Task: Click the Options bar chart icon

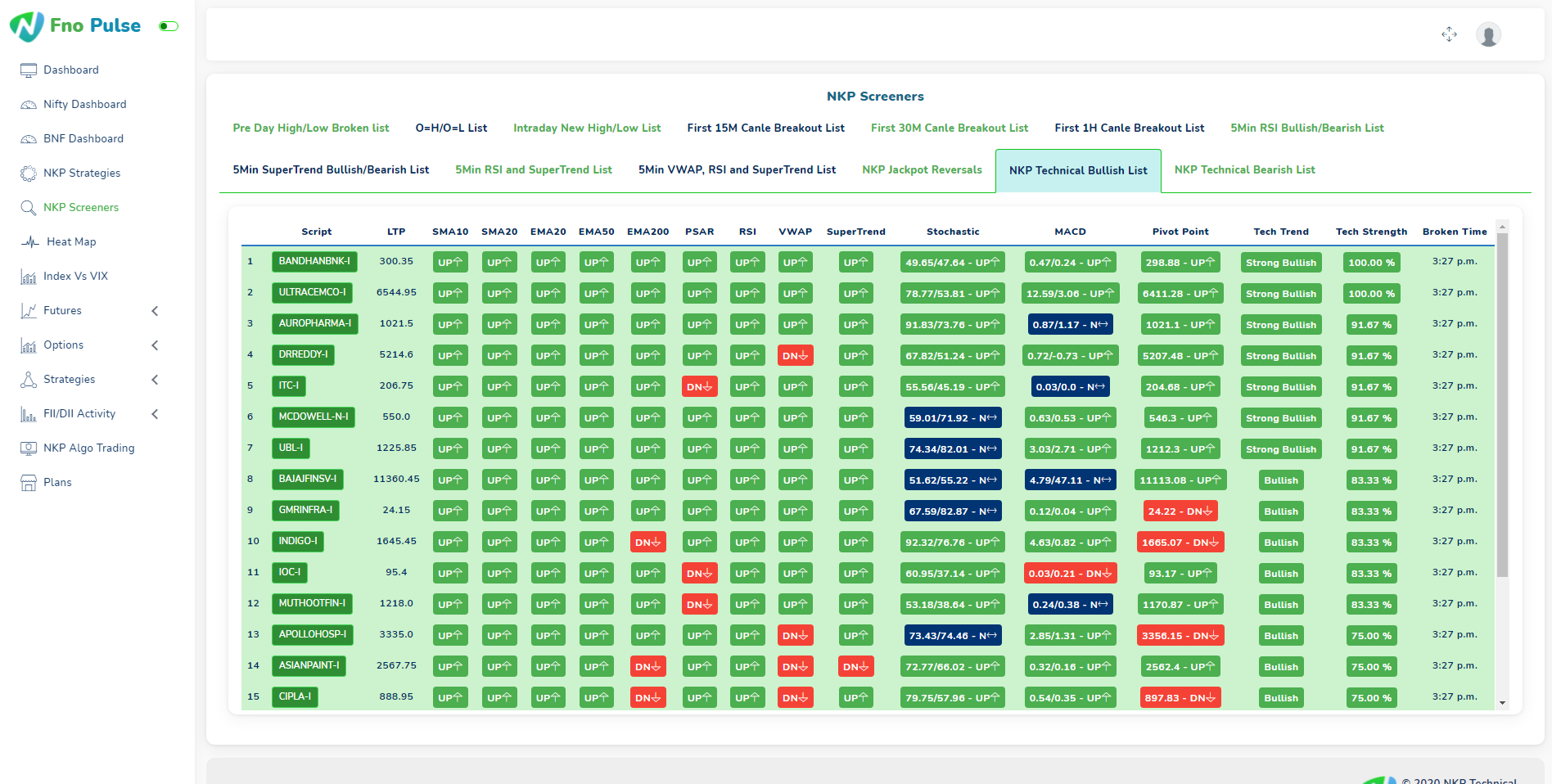Action: coord(29,345)
